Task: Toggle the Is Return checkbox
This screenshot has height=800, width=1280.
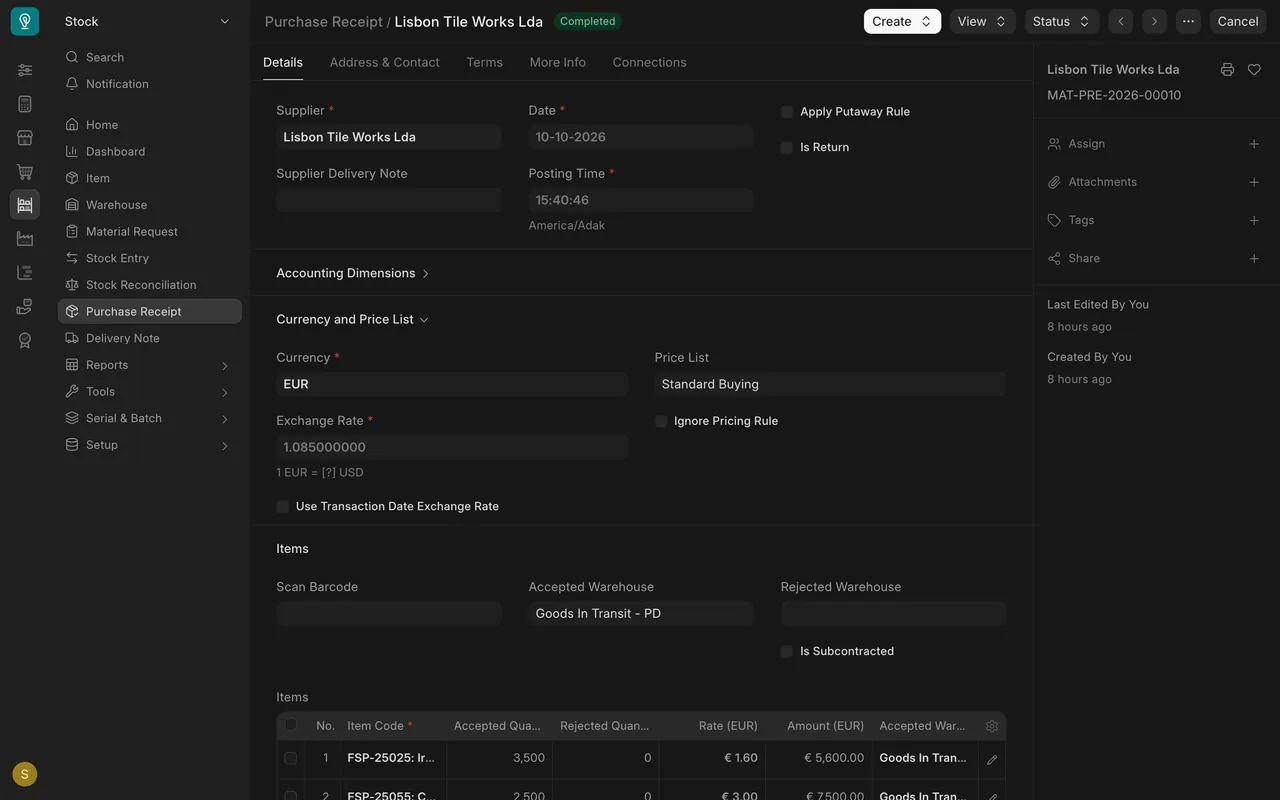Action: tap(787, 147)
